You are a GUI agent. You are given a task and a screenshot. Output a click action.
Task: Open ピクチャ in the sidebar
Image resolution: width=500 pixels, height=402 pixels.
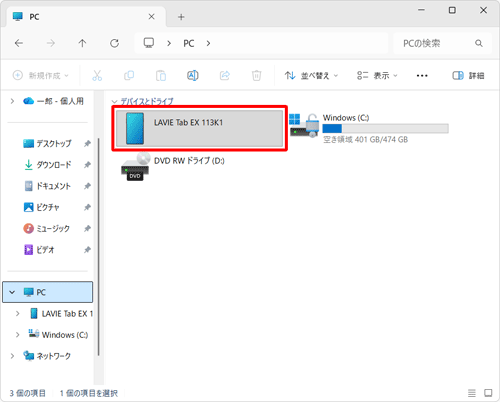tap(42, 207)
